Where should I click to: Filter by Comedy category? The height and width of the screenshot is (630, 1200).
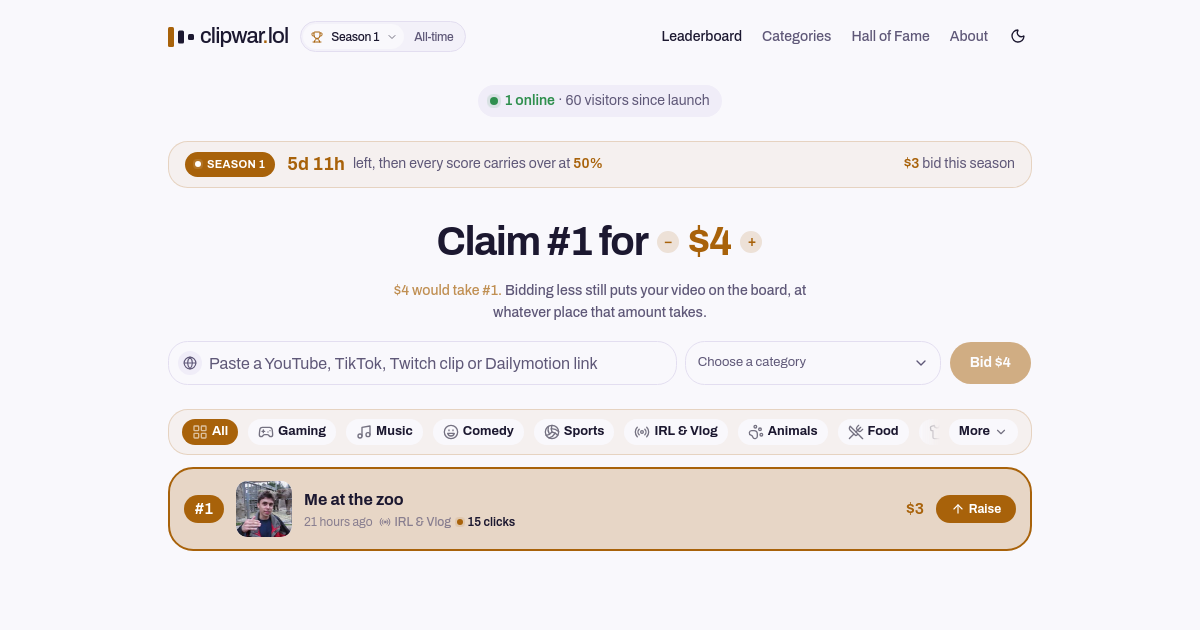478,431
